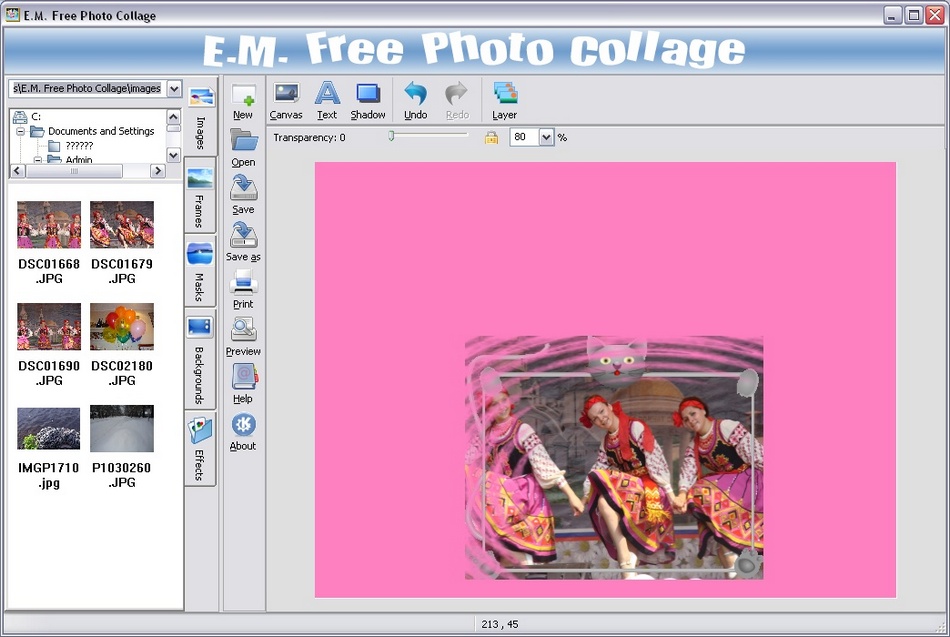Open the folder path dropdown
This screenshot has width=950, height=637.
[174, 88]
